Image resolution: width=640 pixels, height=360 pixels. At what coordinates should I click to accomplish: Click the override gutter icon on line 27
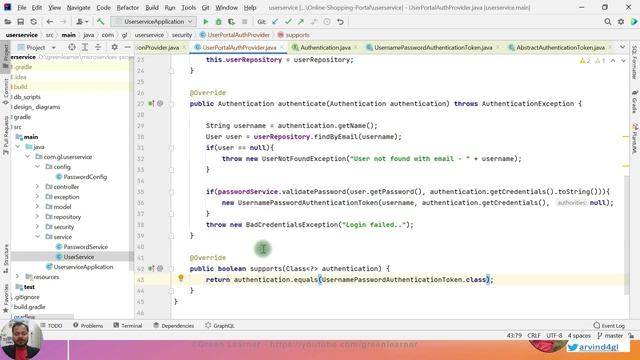click(x=151, y=104)
